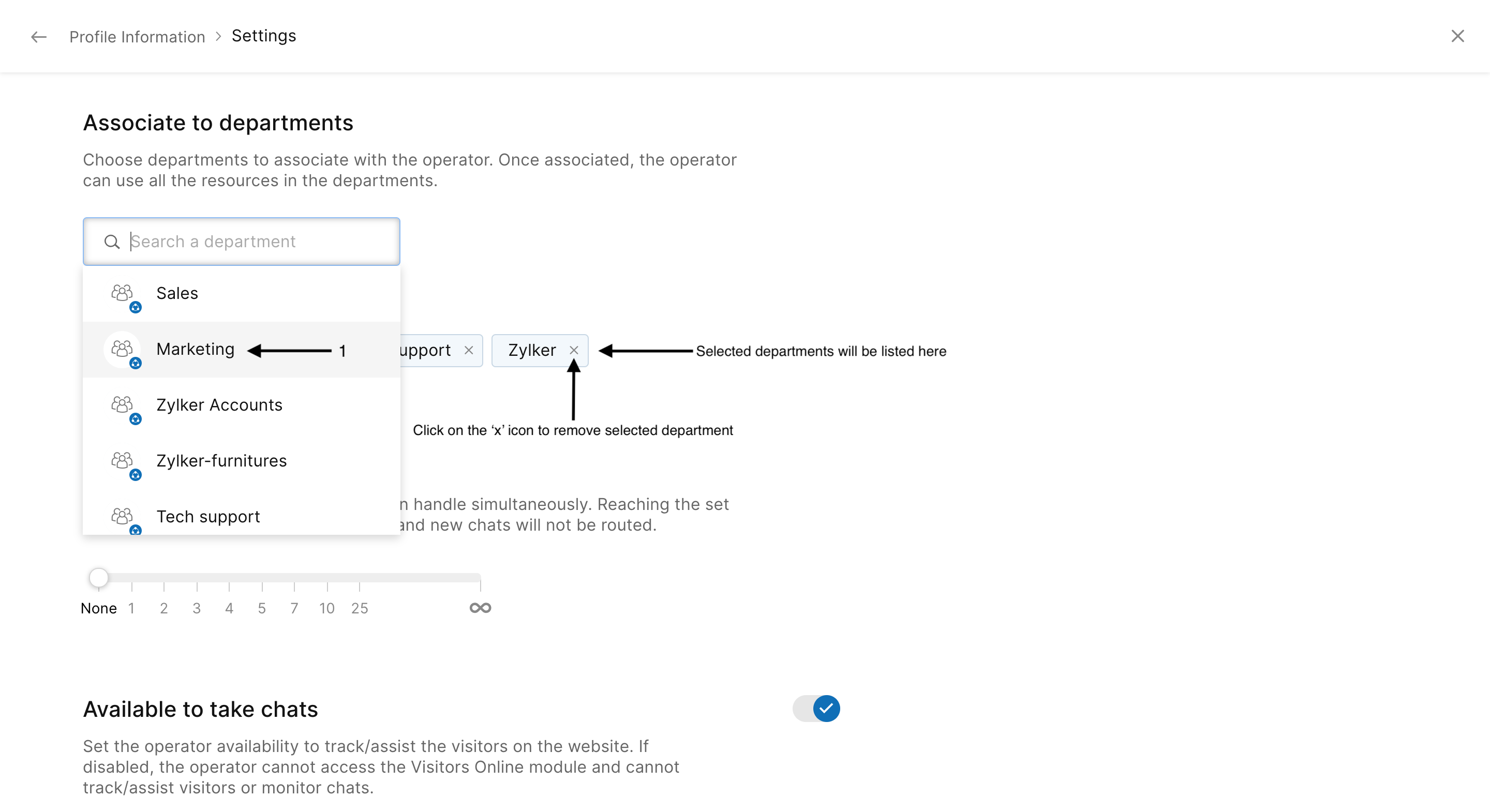Click the Marketing department group icon
This screenshot has height=812, width=1490.
123,349
